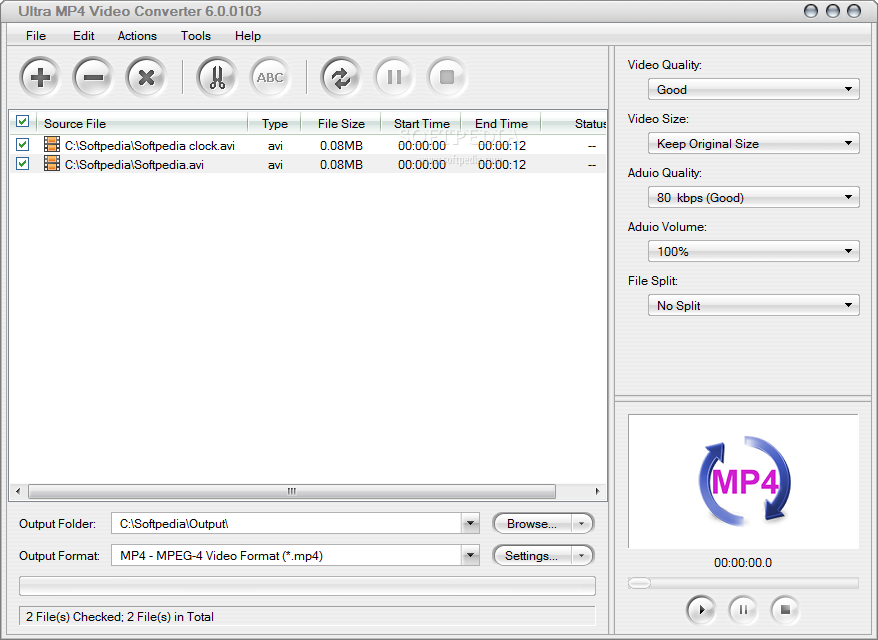Click film icon of Softpedia.avi row
Image resolution: width=878 pixels, height=640 pixels.
point(52,163)
